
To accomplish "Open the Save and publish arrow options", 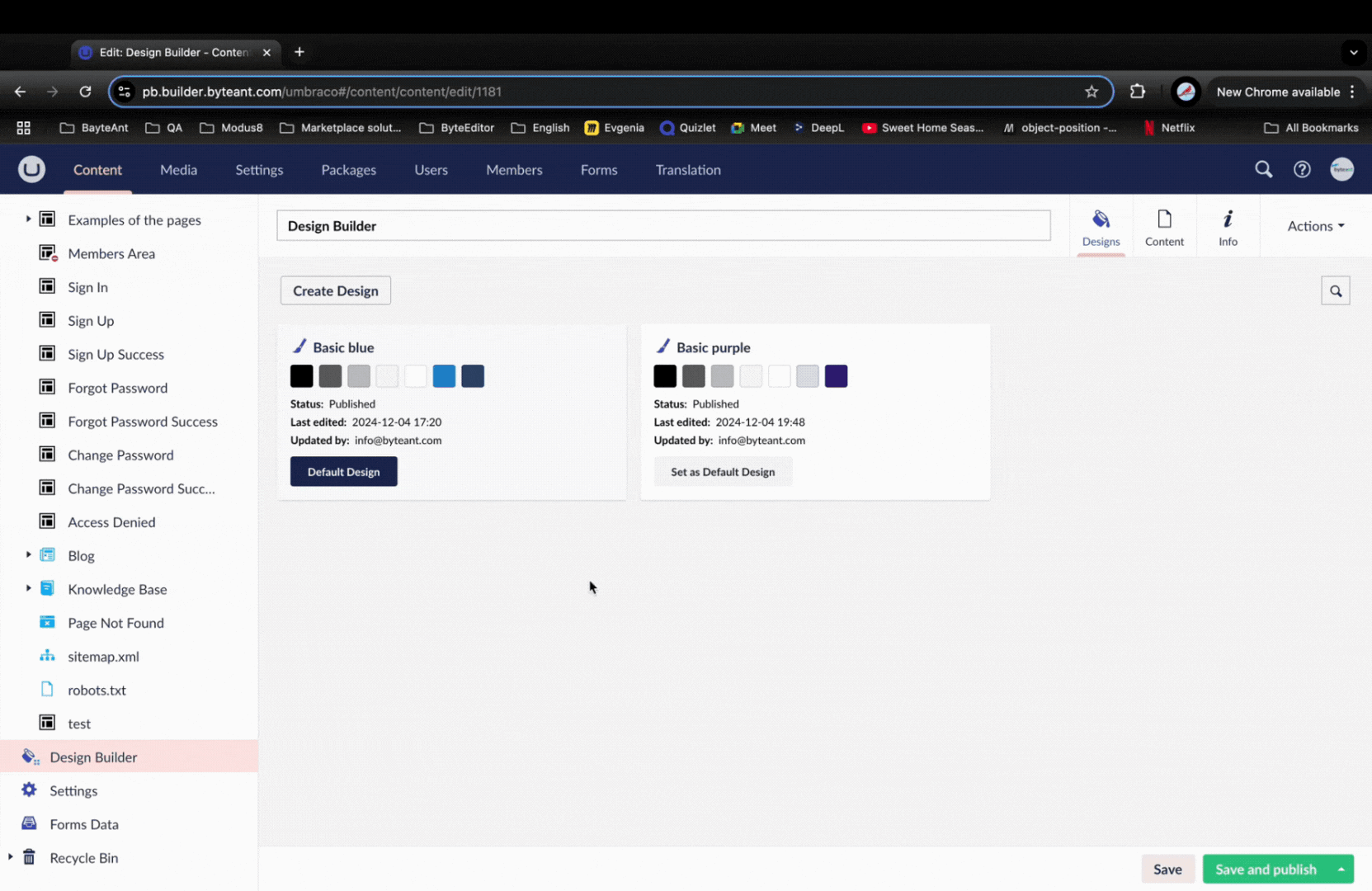I will [1341, 869].
